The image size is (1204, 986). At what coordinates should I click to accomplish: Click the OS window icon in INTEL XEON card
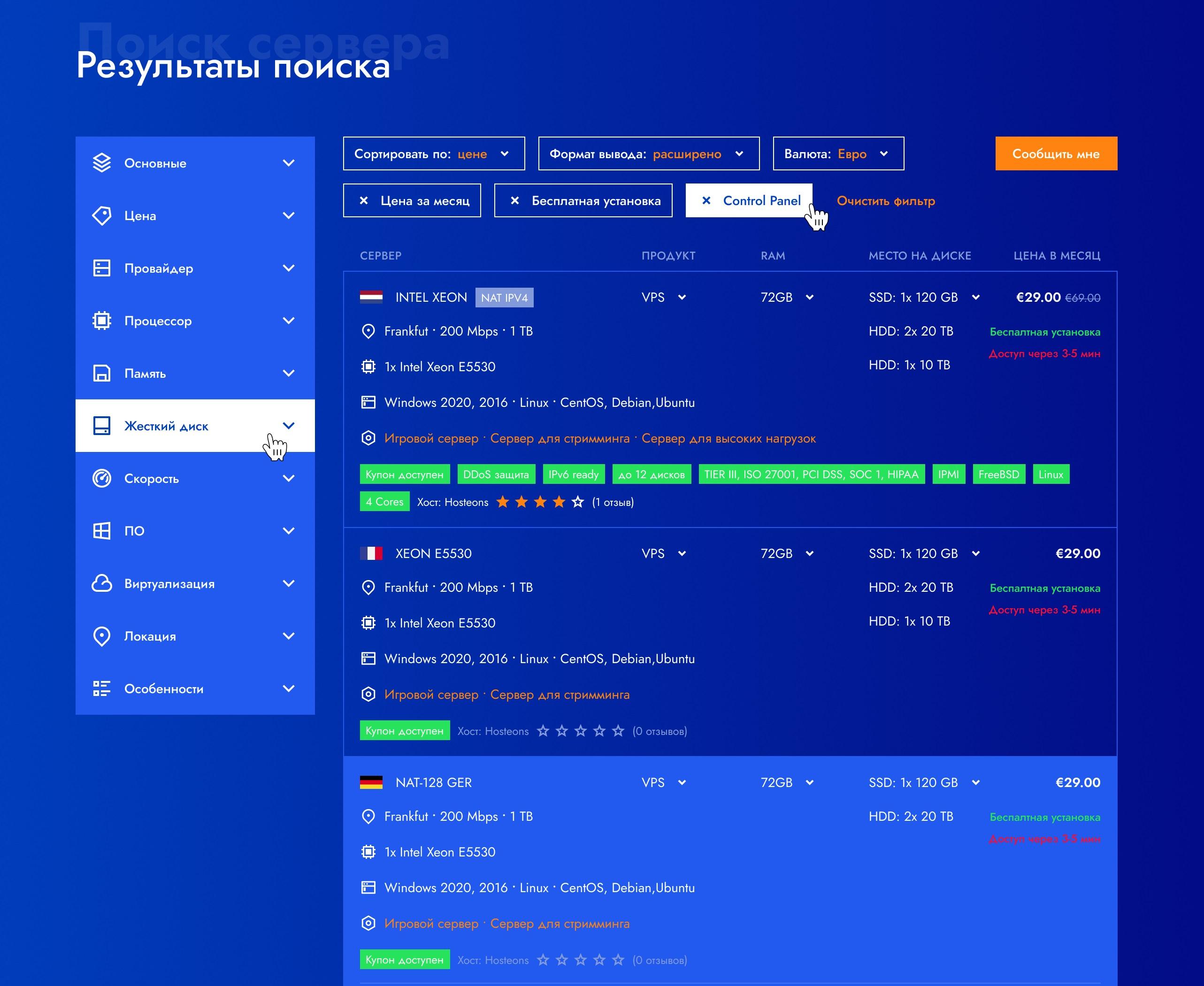(368, 403)
